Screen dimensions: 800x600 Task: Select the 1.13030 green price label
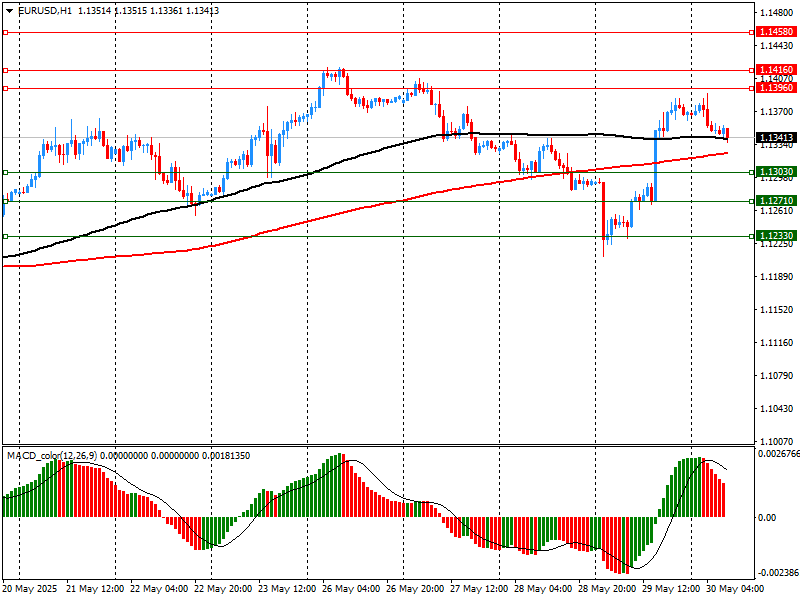(776, 172)
